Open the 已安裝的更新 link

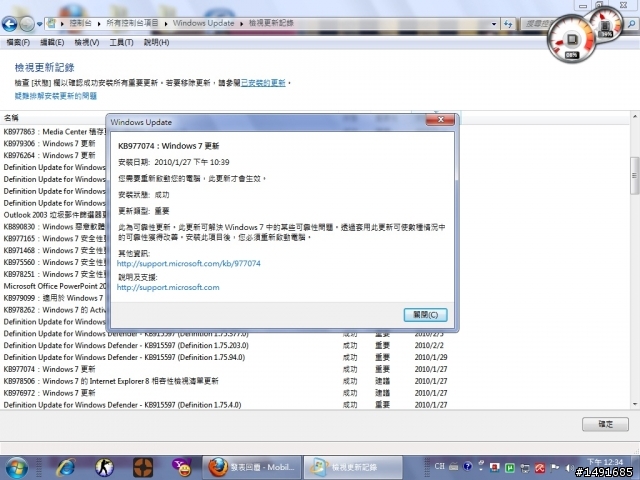[x=263, y=83]
